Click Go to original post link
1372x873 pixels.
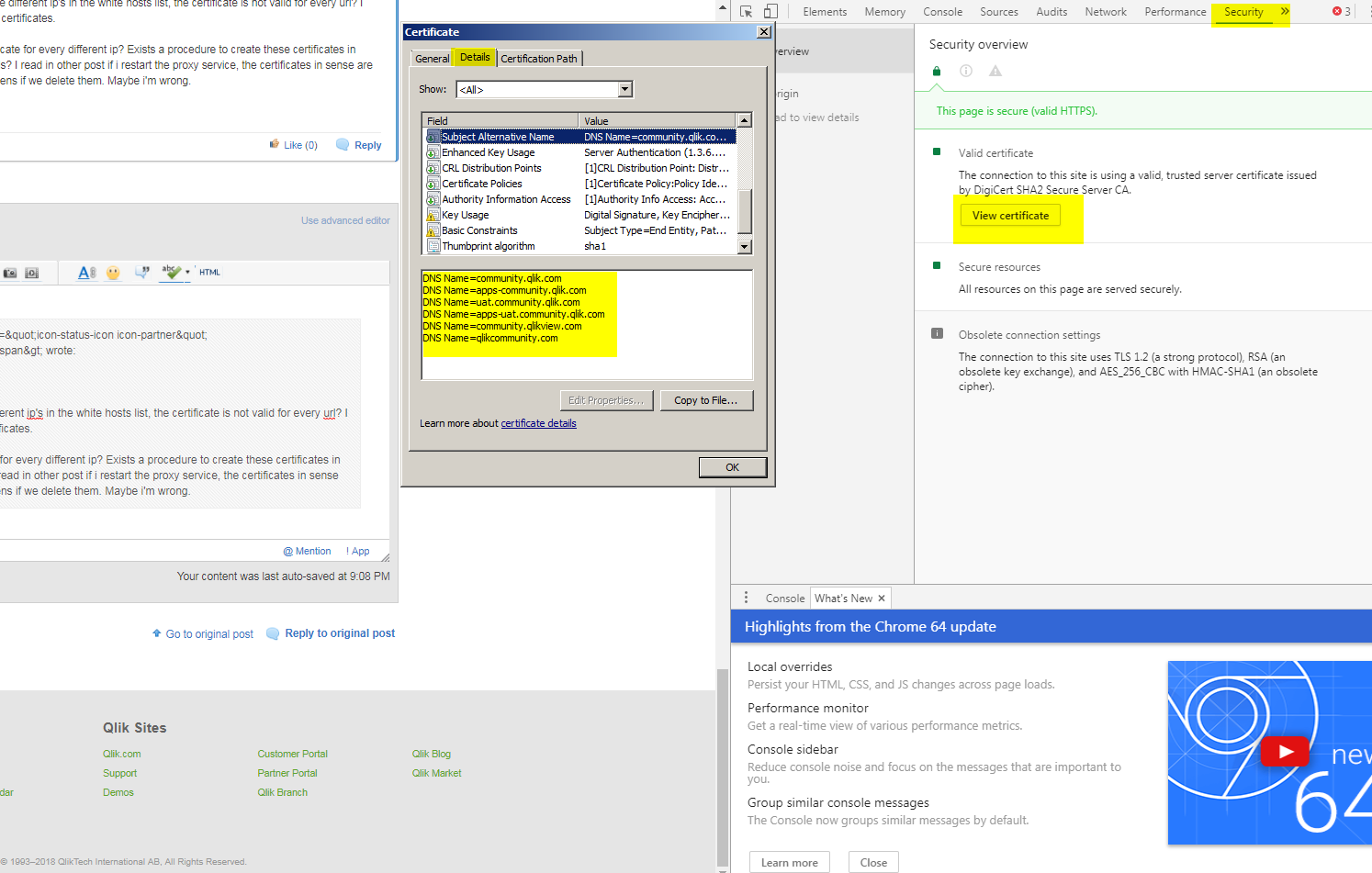pos(203,633)
